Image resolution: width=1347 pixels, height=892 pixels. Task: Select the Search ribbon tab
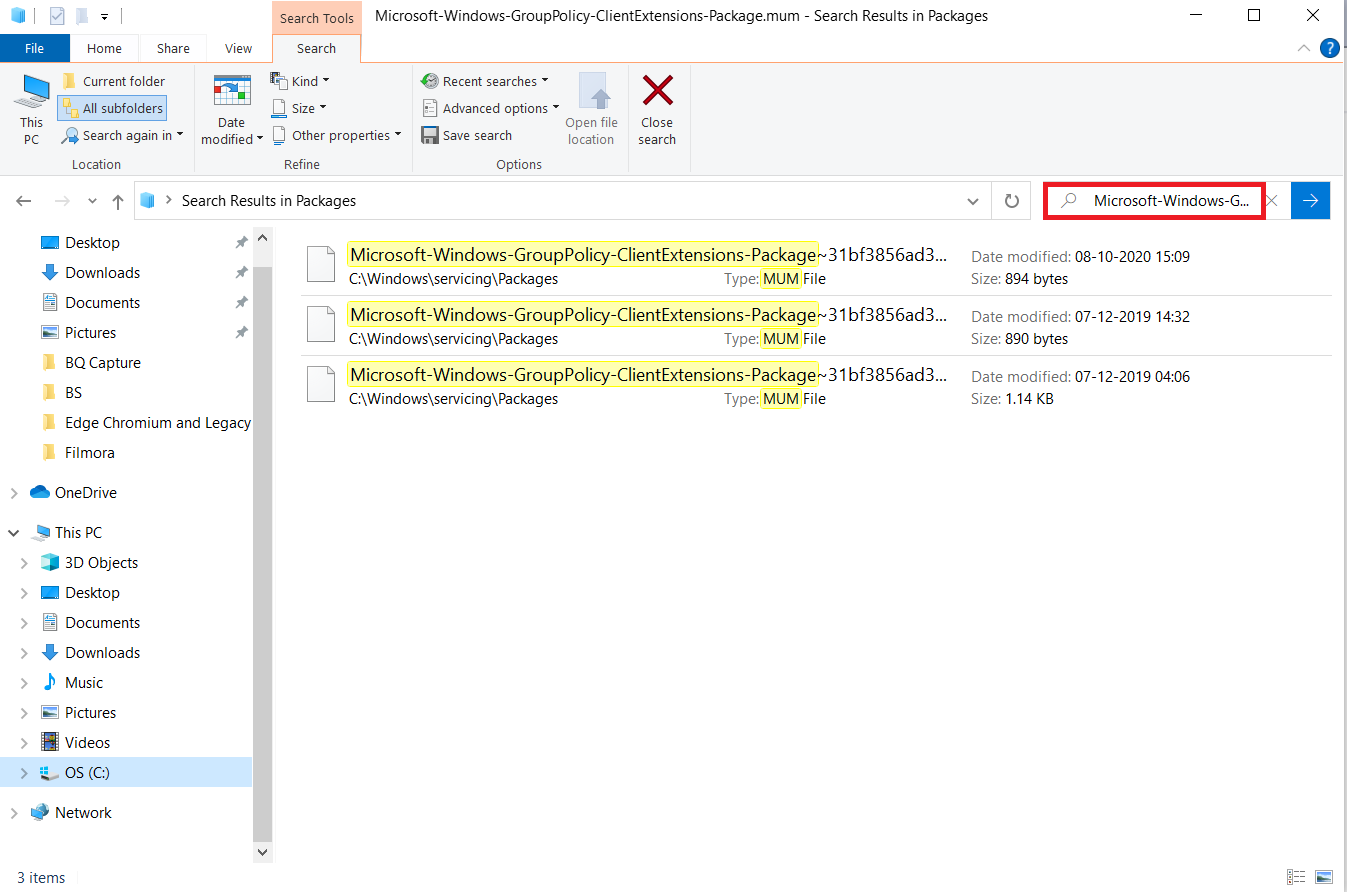point(316,48)
